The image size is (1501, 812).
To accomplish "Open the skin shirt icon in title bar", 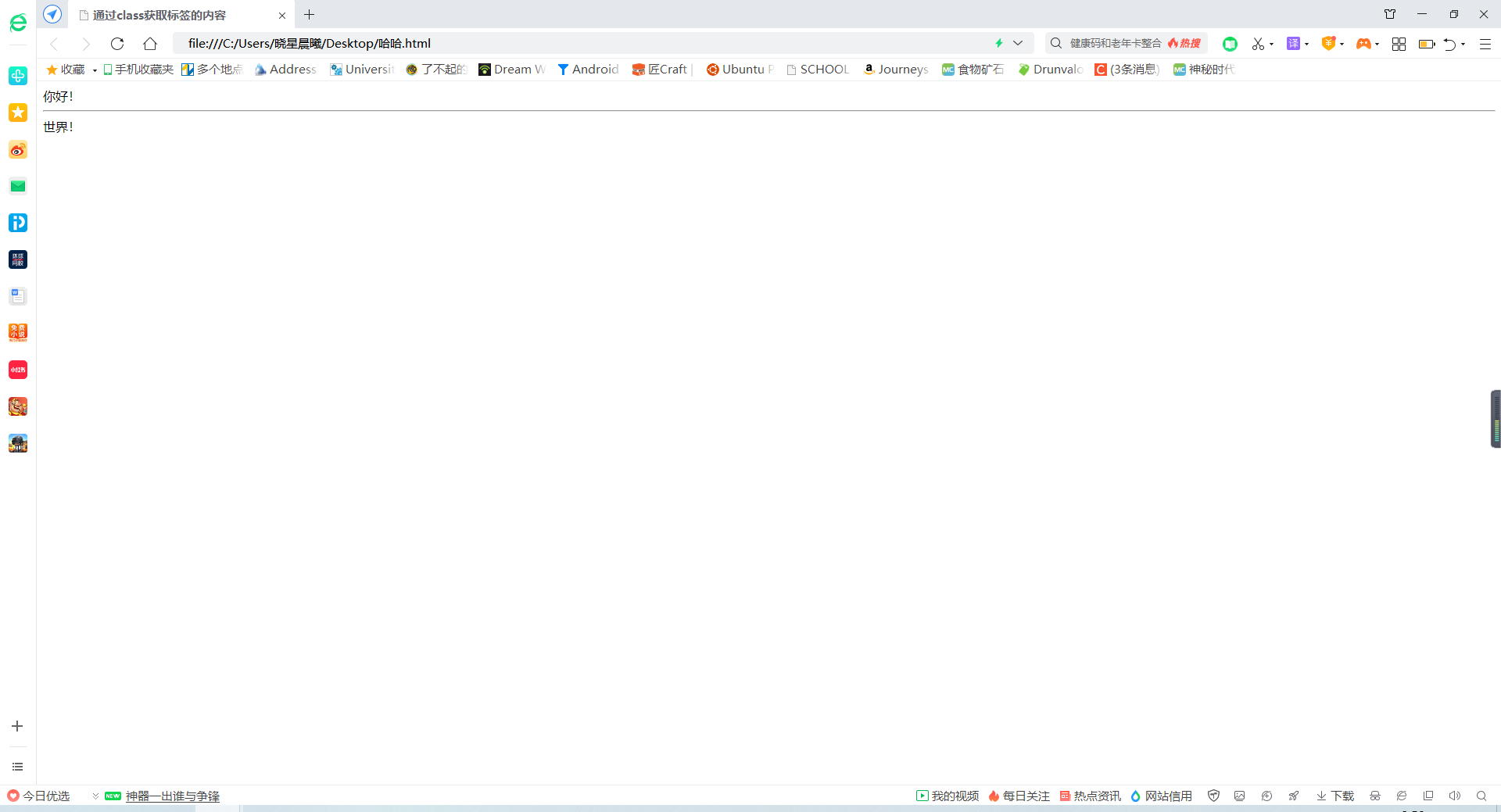I will click(1390, 14).
